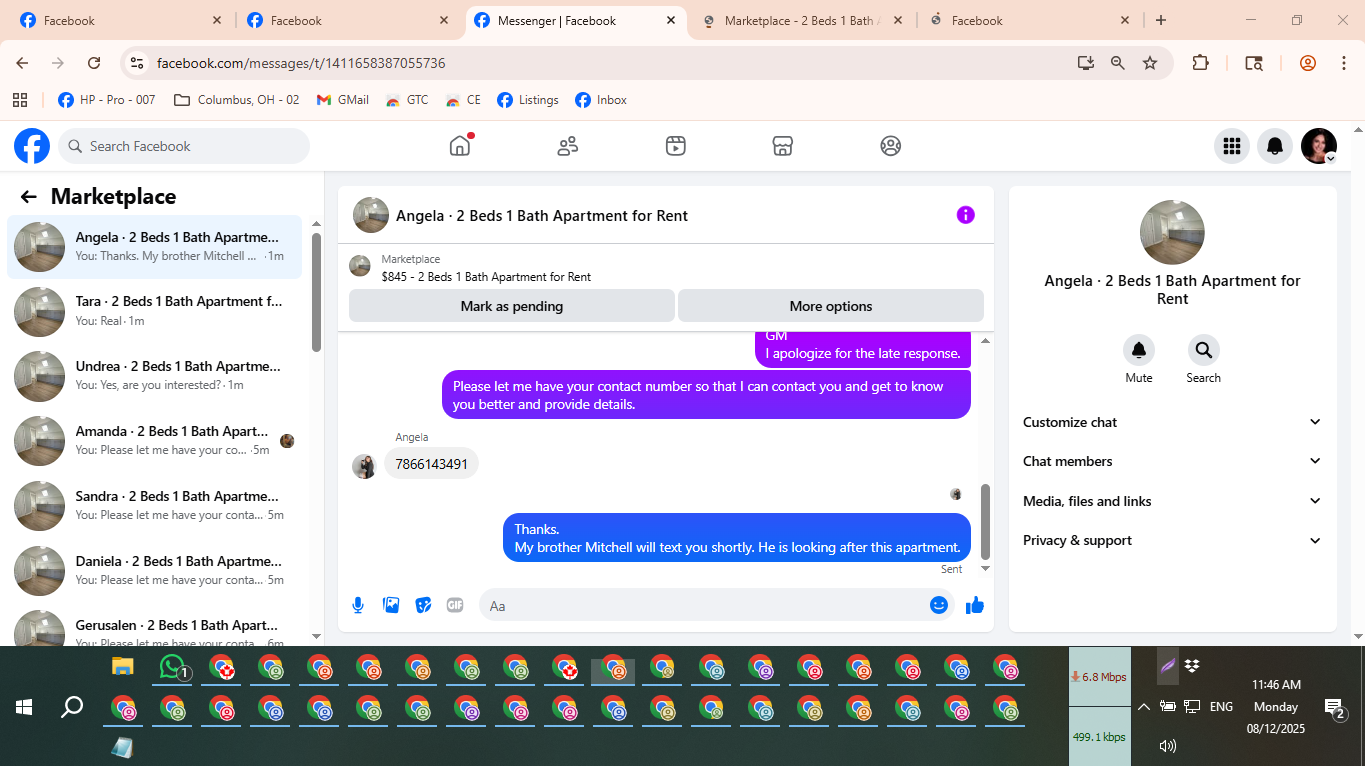Open a new Chrome tab

(x=1160, y=20)
